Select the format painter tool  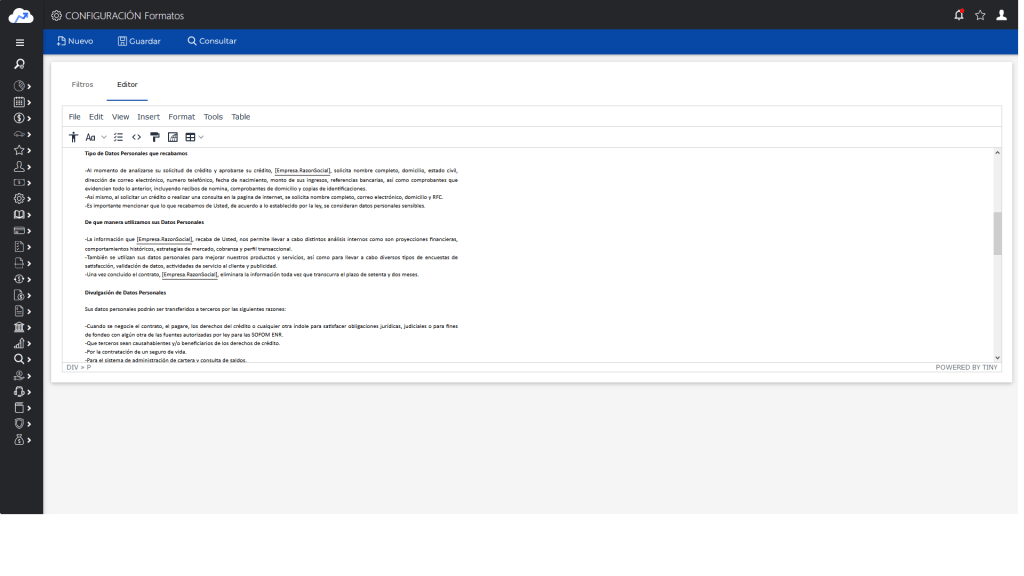pyautogui.click(x=155, y=137)
